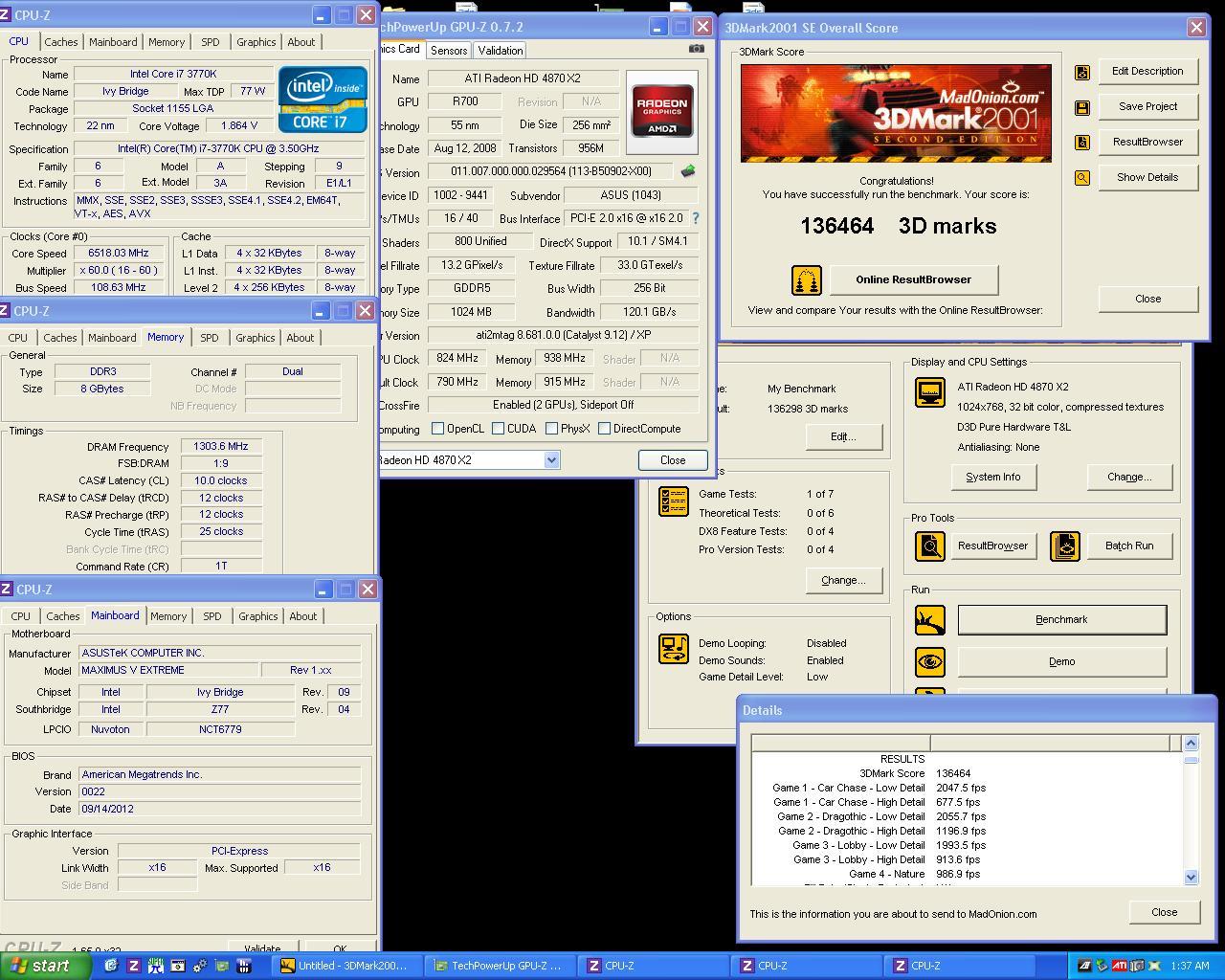
Task: Click the Demo button in Run section
Action: pos(1062,662)
